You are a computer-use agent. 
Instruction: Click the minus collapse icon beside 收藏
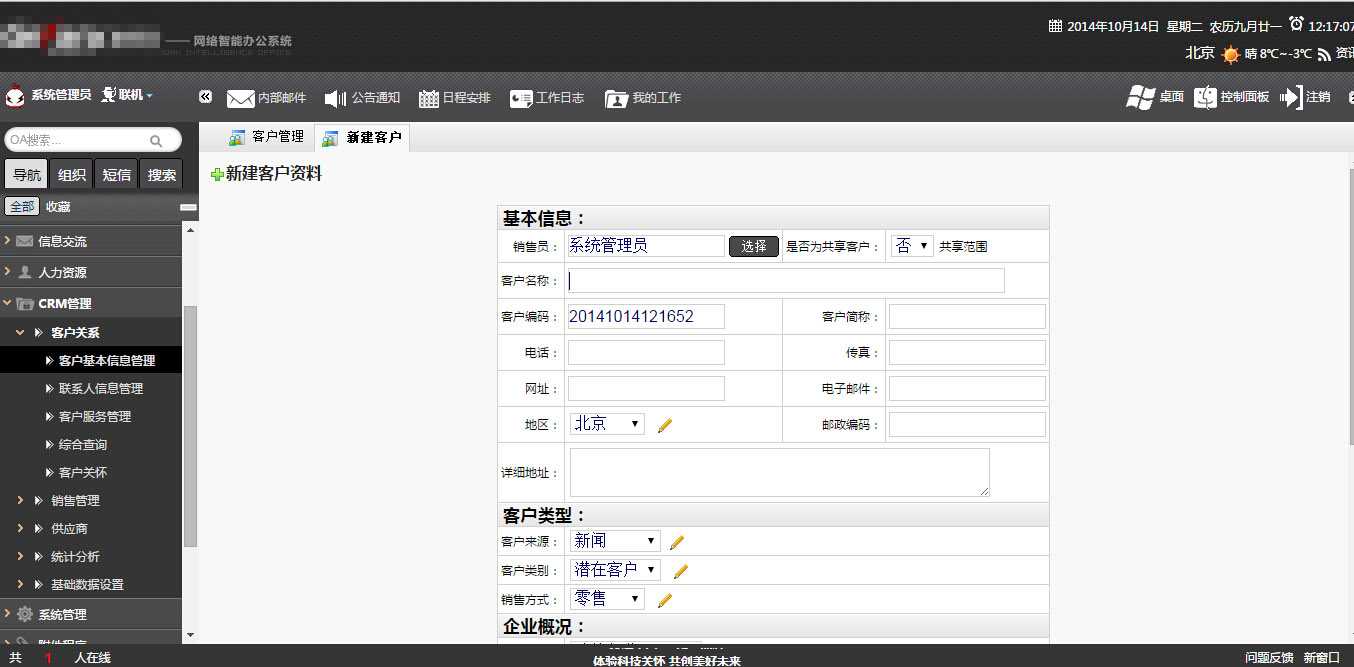pos(188,207)
